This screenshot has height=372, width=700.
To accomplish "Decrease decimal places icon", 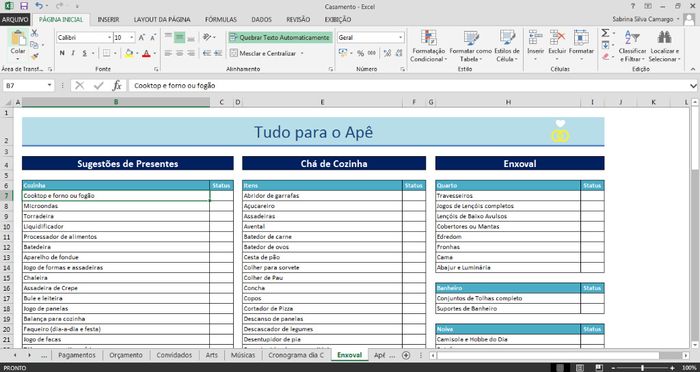I will [399, 53].
